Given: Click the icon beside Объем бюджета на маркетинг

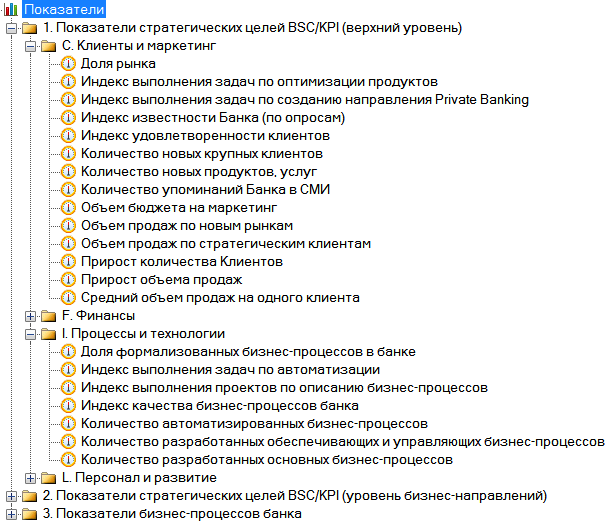Looking at the screenshot, I should pyautogui.click(x=68, y=207).
